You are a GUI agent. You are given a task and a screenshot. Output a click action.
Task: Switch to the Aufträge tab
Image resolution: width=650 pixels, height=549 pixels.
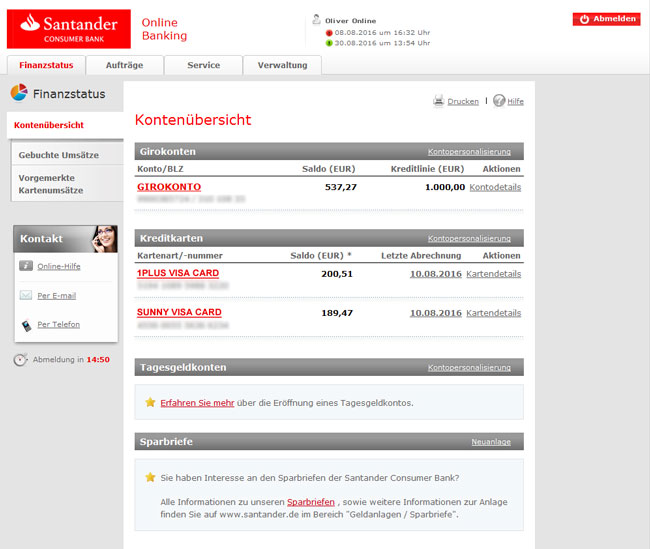(x=124, y=65)
